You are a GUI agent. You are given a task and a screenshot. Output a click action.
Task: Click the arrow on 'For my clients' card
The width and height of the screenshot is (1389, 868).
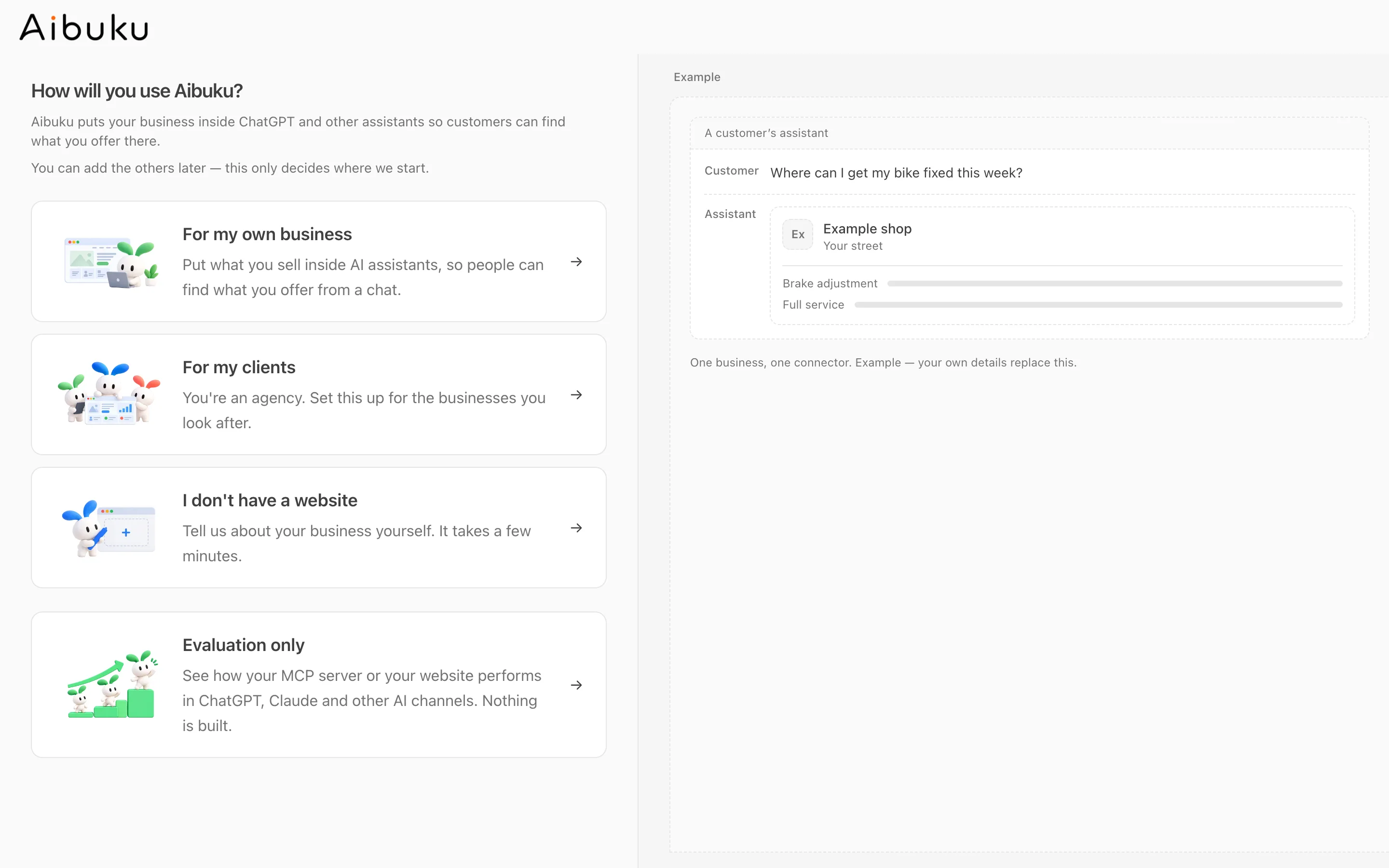pyautogui.click(x=576, y=395)
